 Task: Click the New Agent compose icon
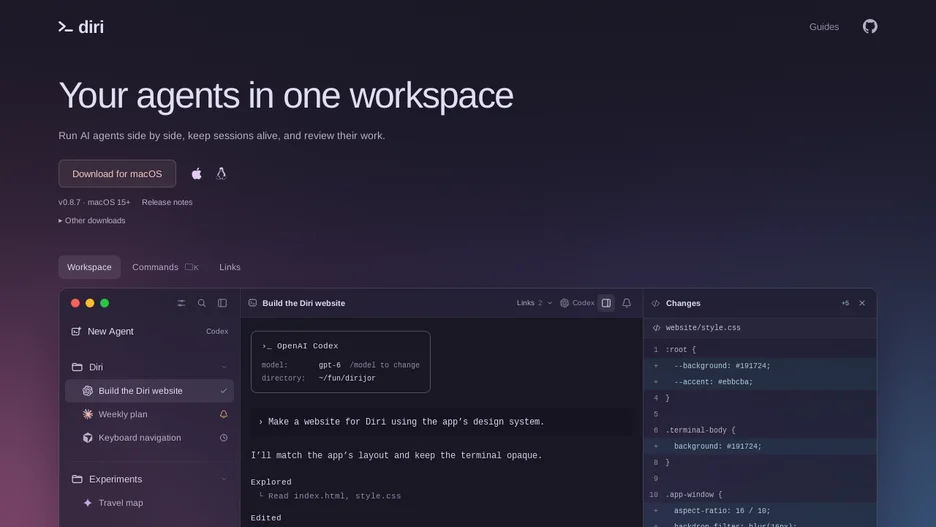click(76, 331)
